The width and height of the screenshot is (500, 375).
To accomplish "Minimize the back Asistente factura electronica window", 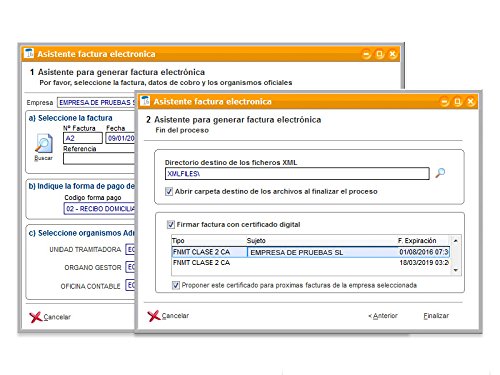I will tap(367, 54).
